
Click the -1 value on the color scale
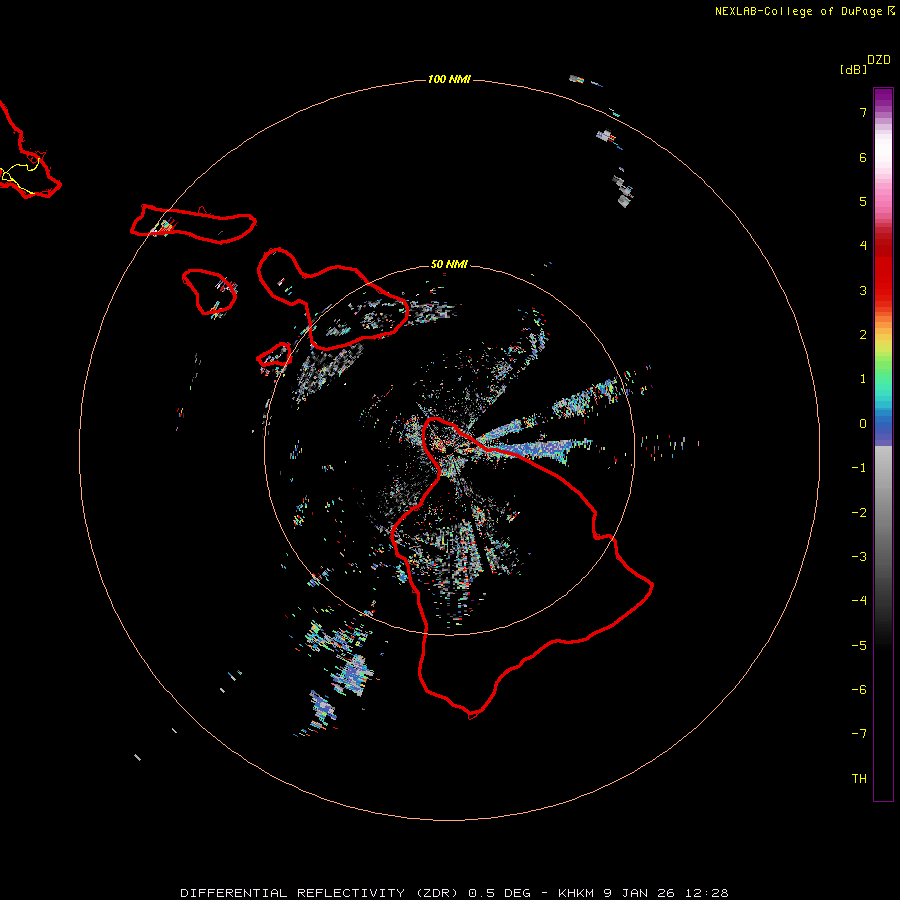point(859,468)
